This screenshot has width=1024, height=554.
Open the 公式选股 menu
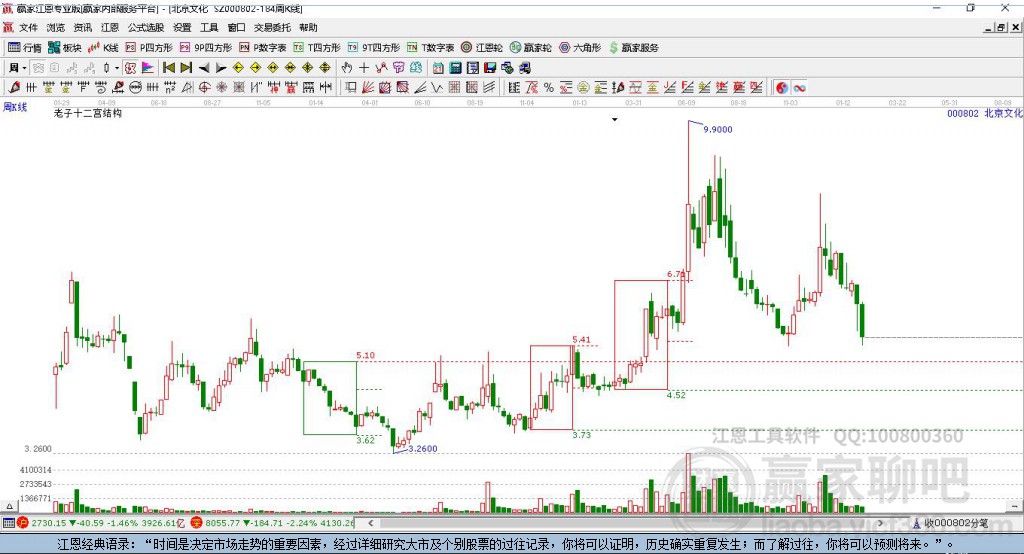[146, 27]
